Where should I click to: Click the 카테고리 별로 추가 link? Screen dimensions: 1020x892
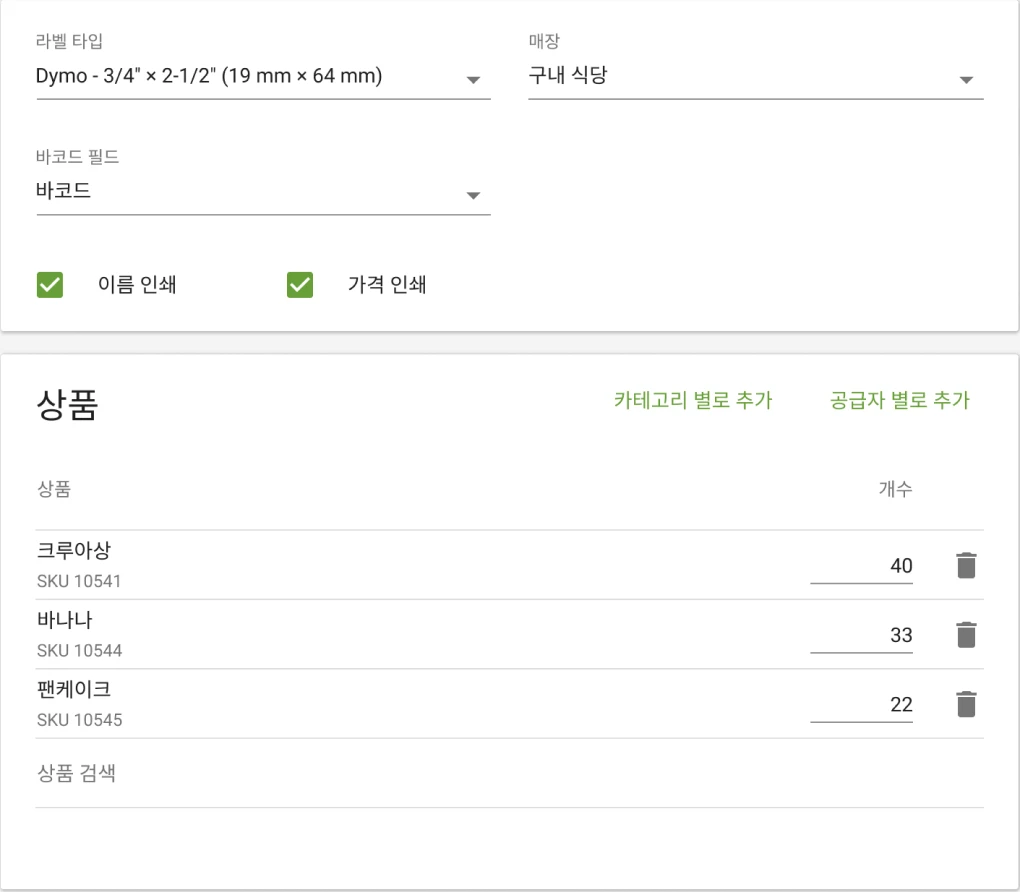(x=693, y=401)
